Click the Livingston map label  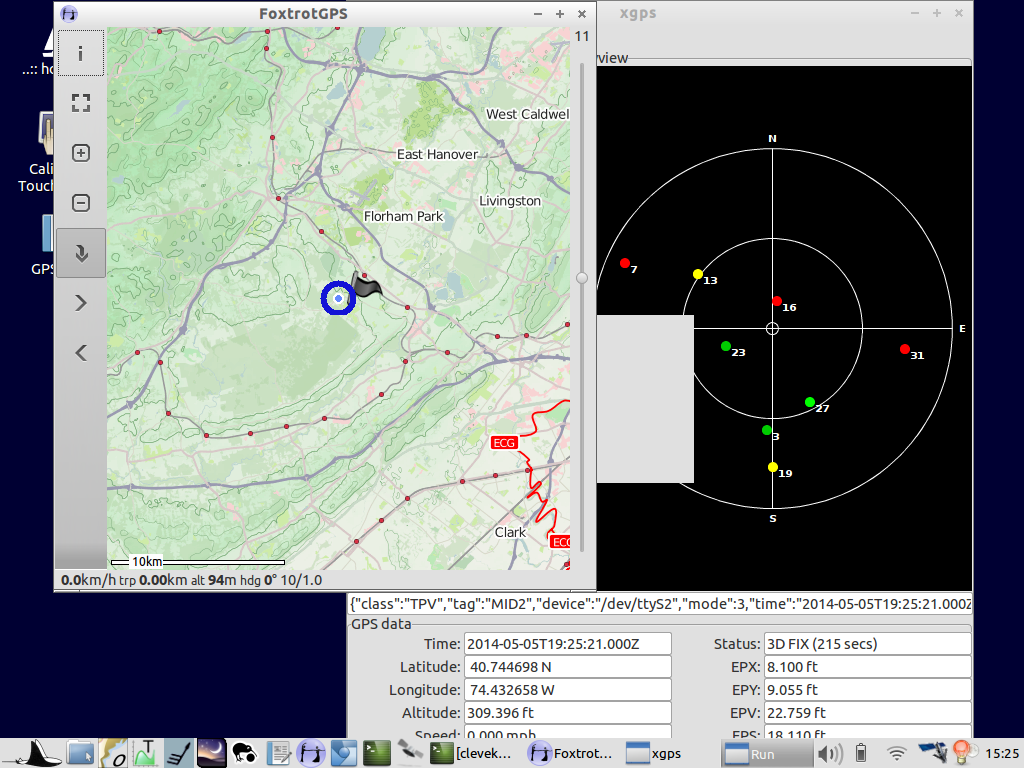[x=510, y=200]
